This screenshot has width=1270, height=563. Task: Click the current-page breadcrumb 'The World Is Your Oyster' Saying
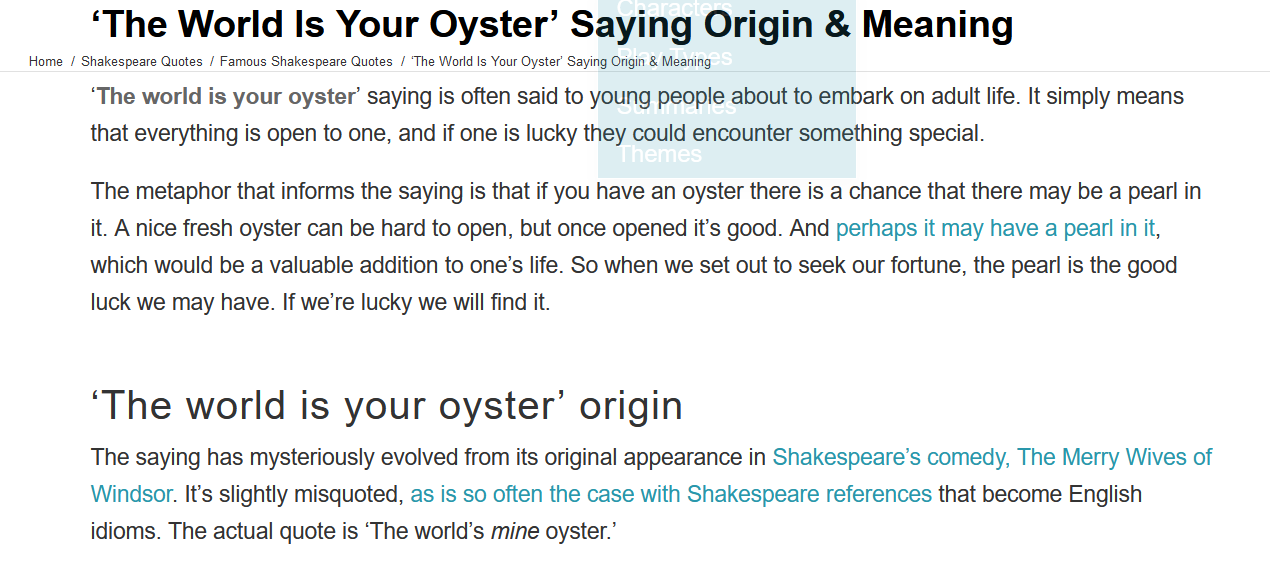(561, 61)
